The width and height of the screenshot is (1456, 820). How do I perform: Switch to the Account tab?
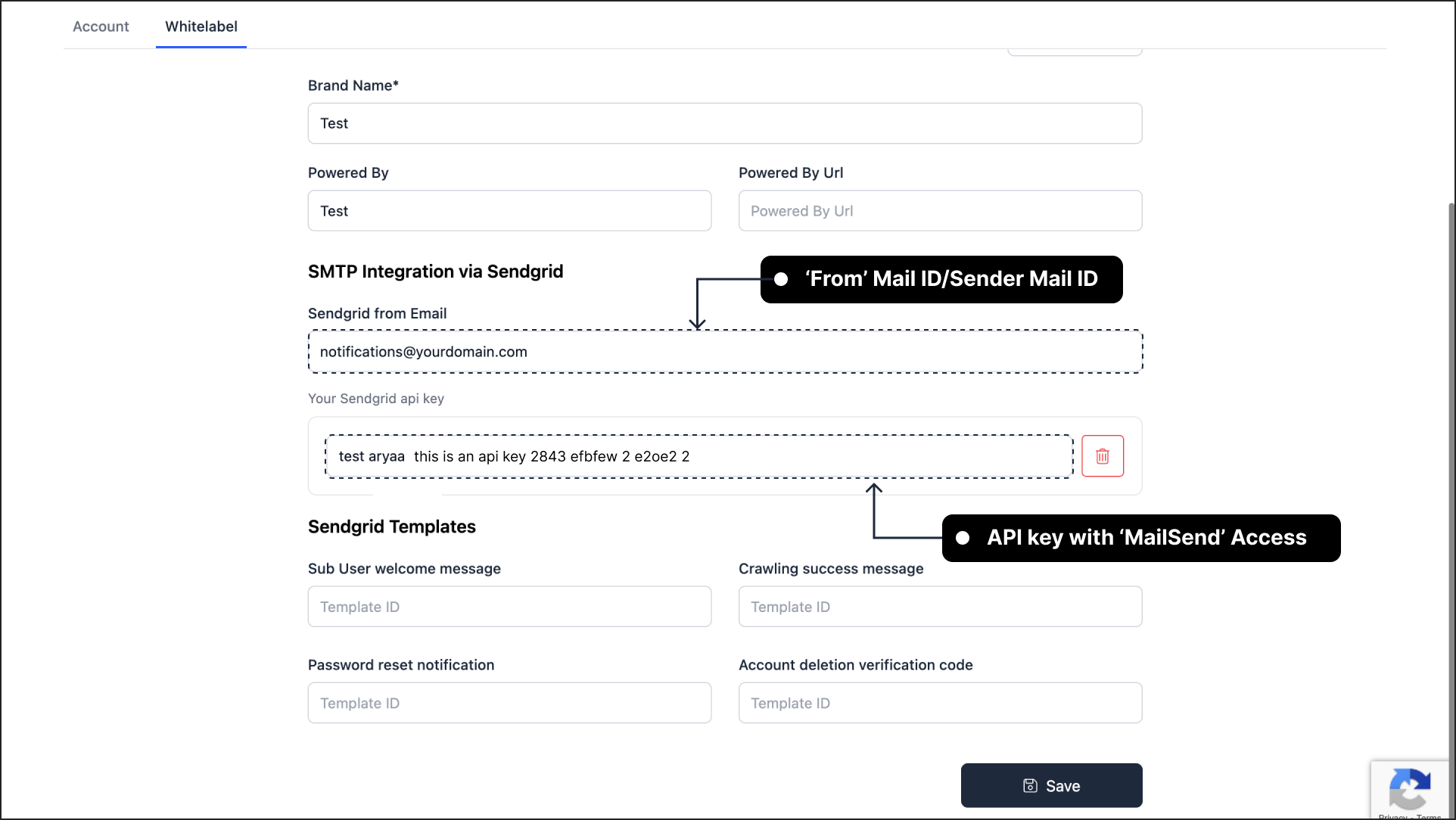coord(101,26)
